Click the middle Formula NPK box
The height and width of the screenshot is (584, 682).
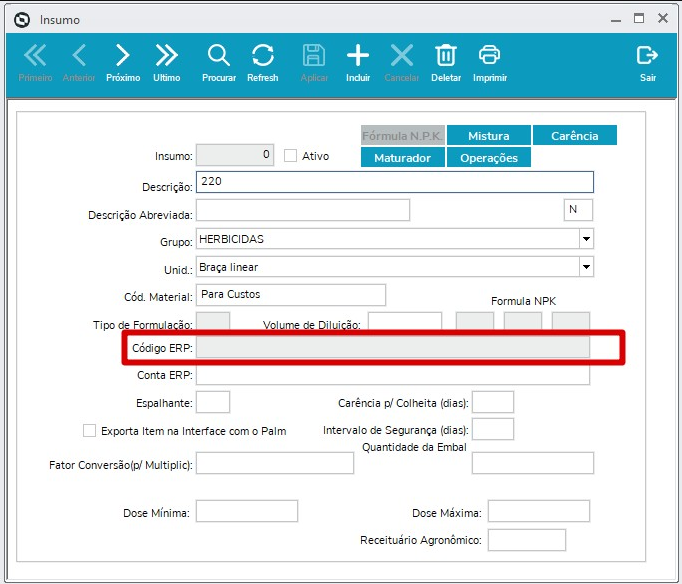click(523, 320)
